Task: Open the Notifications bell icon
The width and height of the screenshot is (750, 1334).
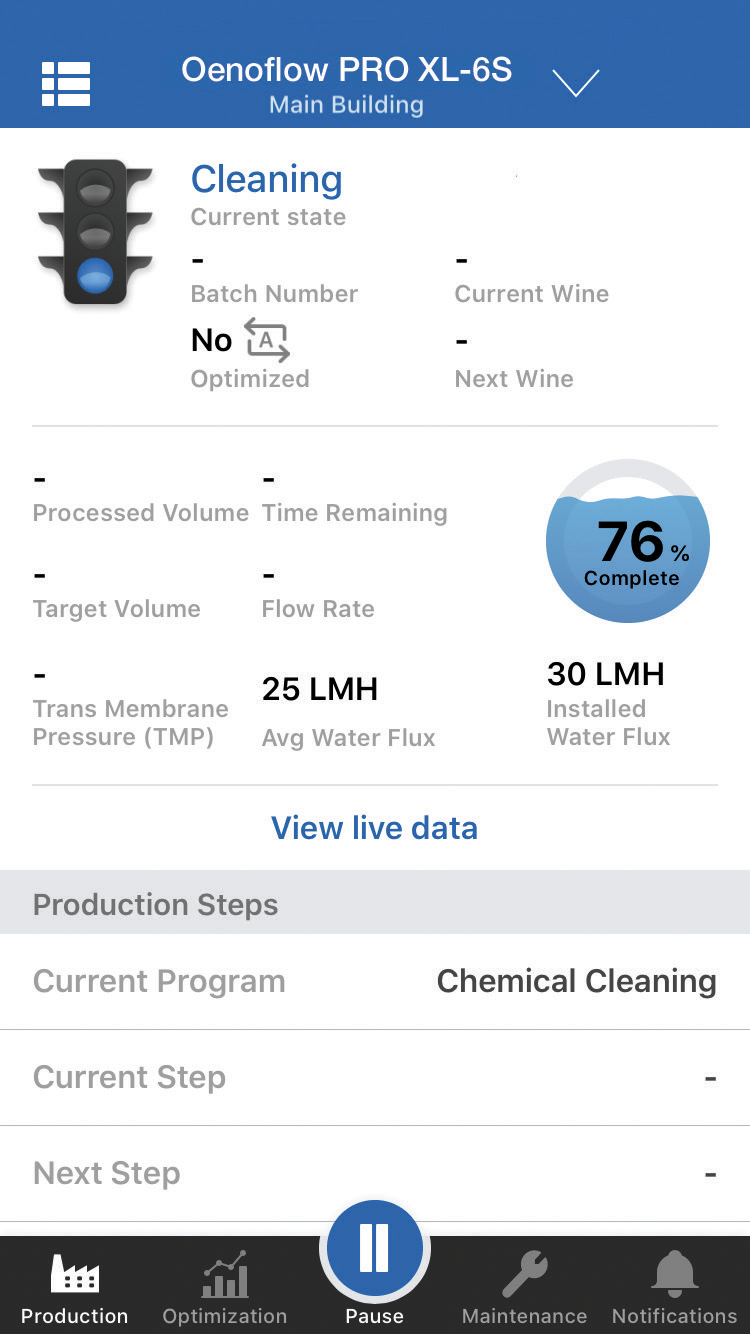Action: tap(674, 1275)
